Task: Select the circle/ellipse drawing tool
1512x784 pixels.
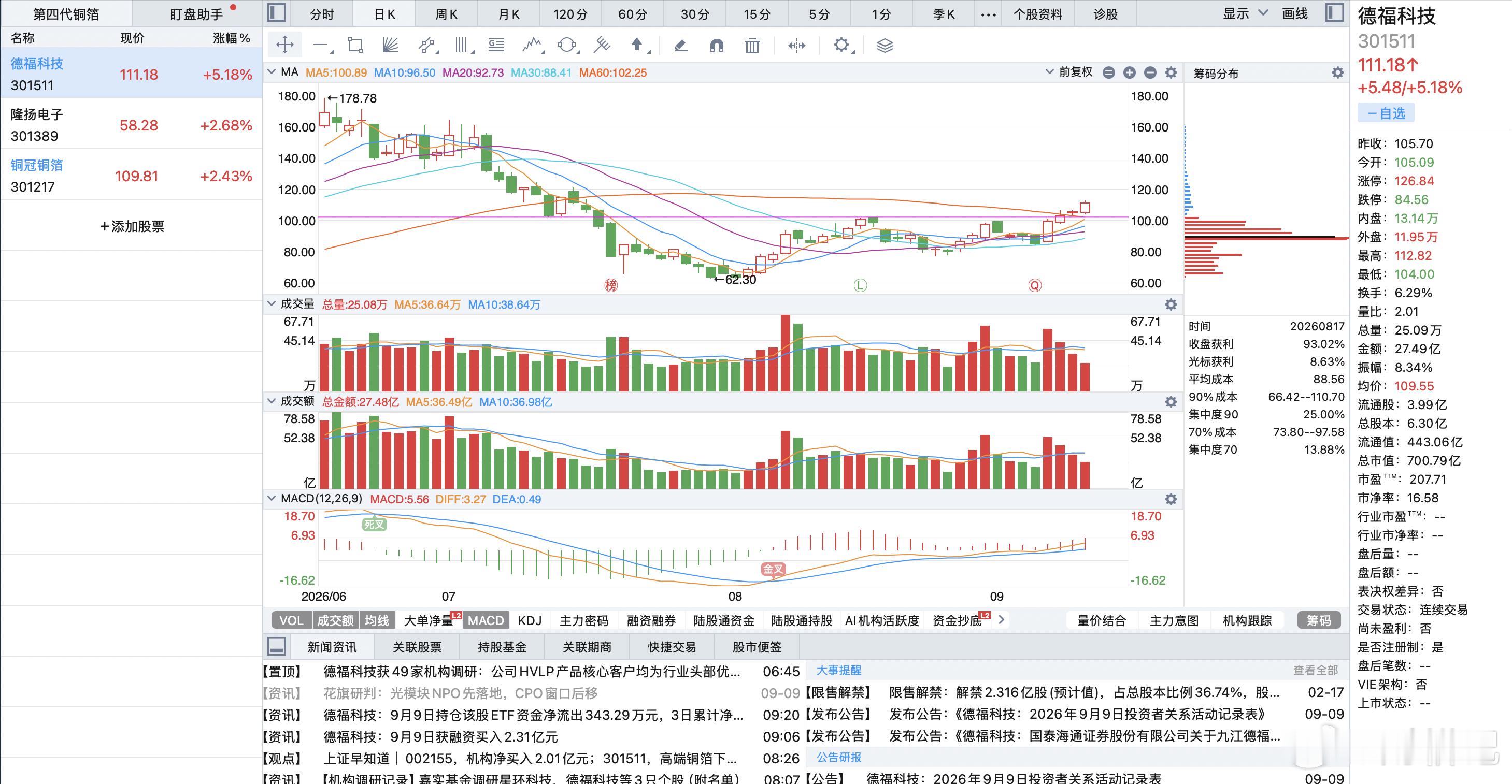Action: coord(567,45)
